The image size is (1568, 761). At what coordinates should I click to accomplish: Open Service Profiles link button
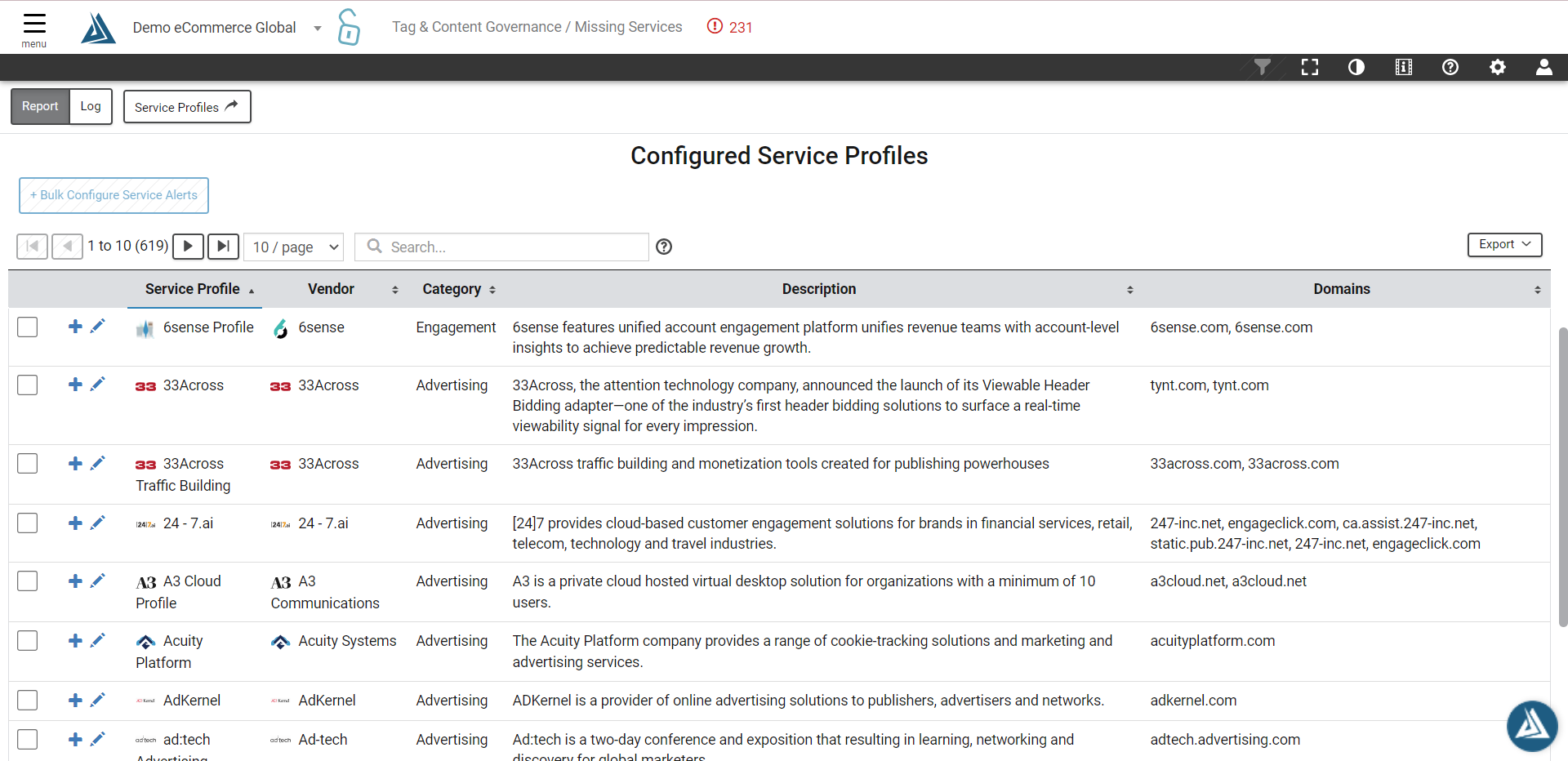[x=187, y=106]
